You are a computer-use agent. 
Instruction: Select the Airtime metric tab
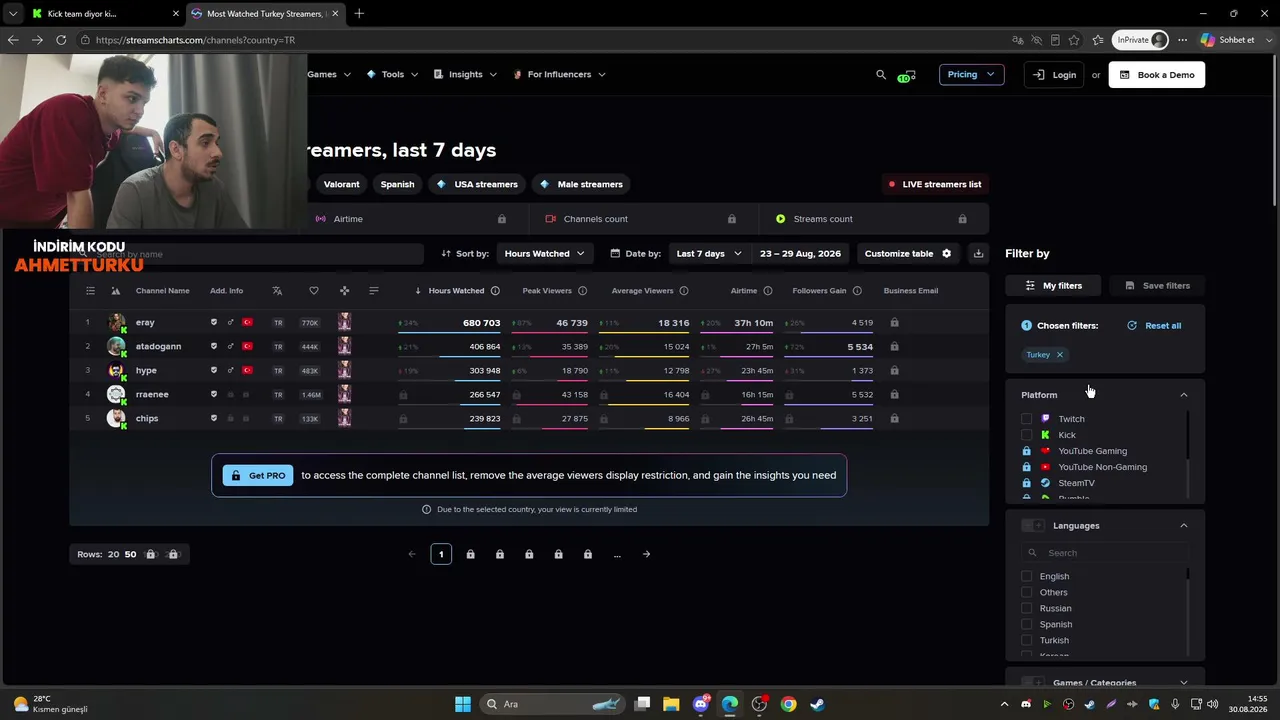point(412,219)
